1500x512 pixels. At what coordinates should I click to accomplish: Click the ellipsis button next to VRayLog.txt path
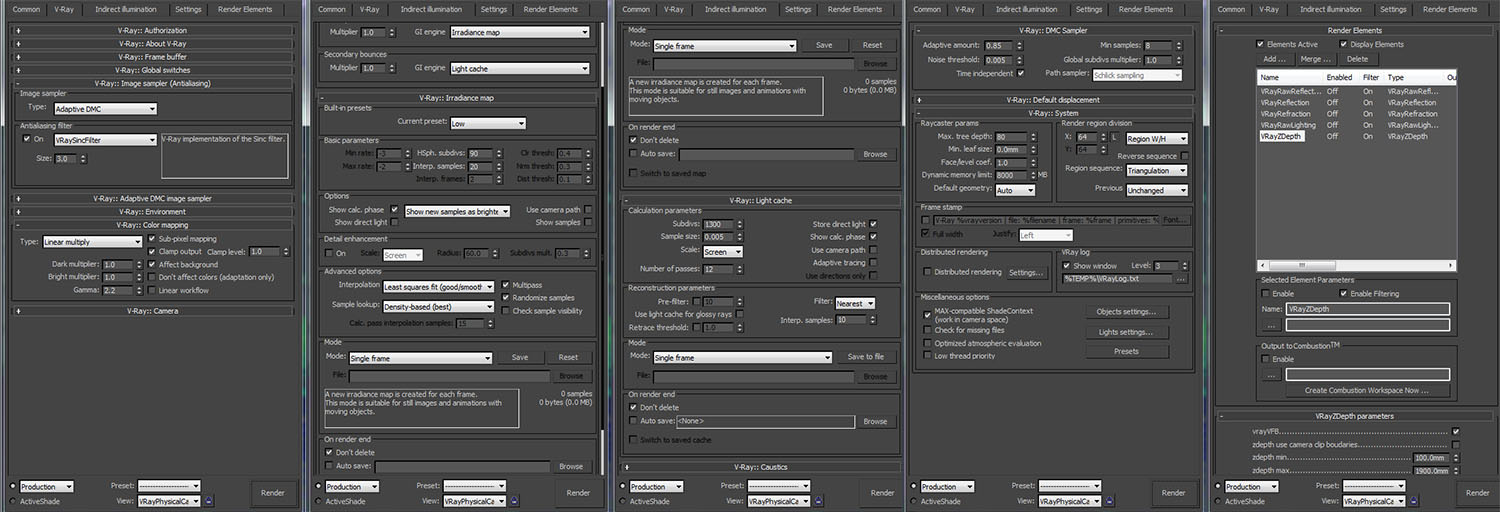(x=1180, y=279)
